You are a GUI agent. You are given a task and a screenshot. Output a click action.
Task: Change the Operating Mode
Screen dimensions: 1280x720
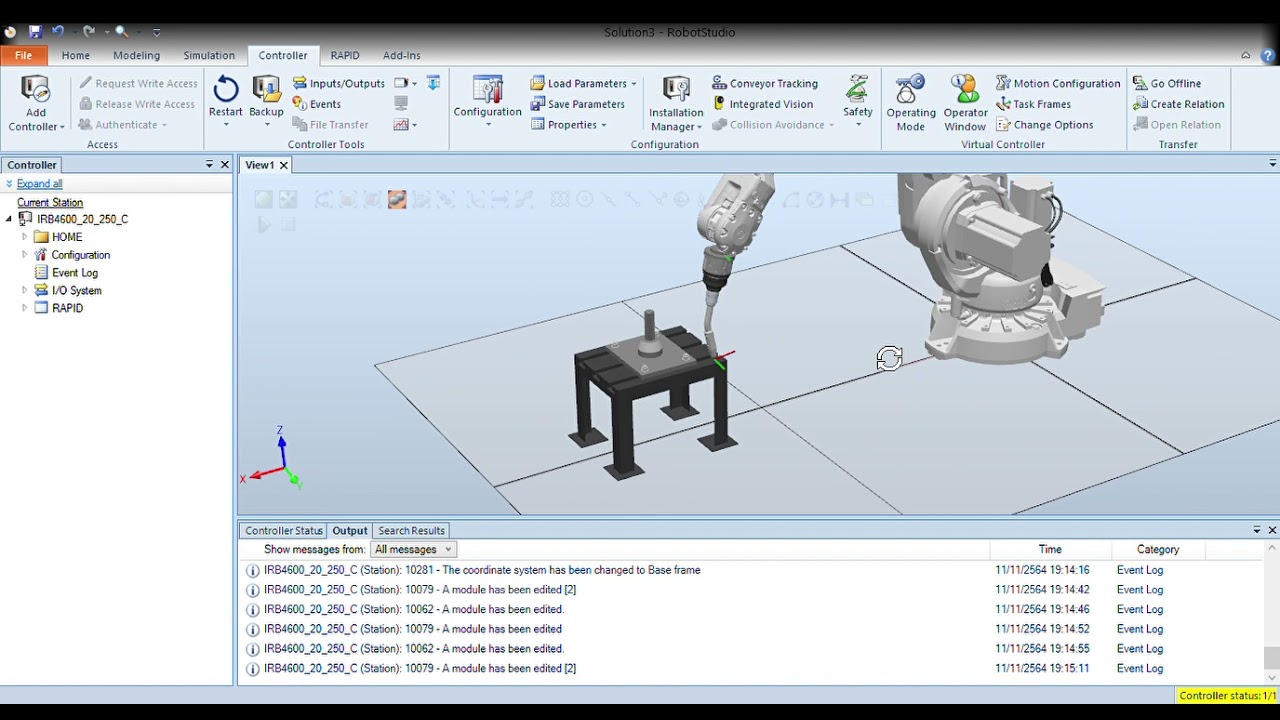pos(911,104)
